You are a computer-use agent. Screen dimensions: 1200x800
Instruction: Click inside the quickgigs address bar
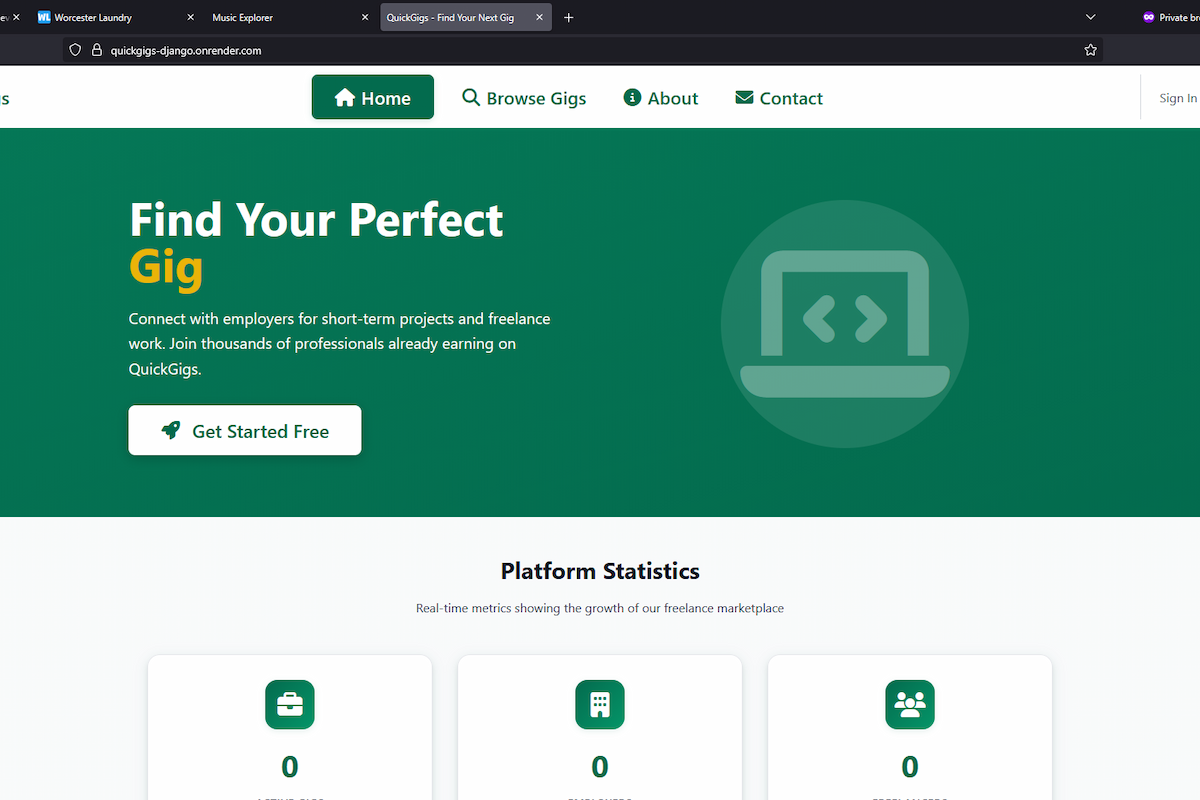click(300, 49)
